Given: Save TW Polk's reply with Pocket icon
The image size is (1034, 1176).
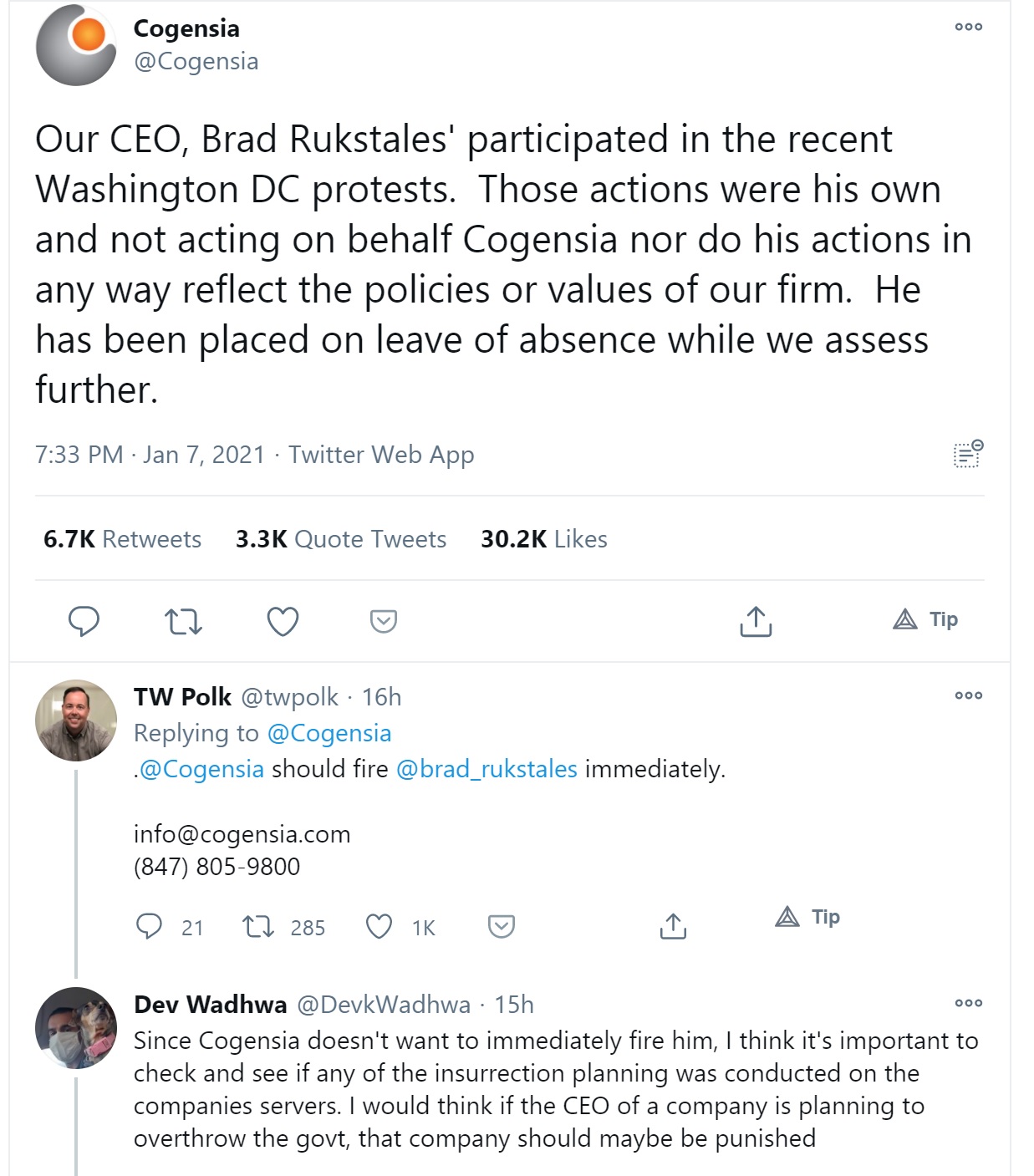Looking at the screenshot, I should tap(501, 926).
